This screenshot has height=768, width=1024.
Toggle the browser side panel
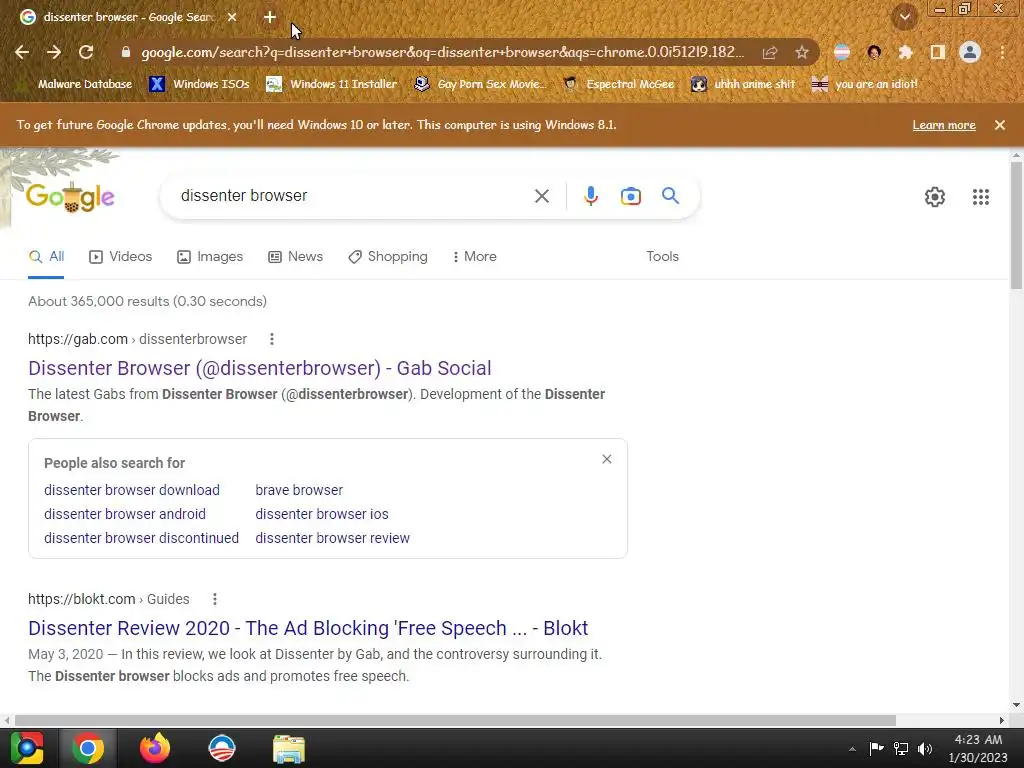(938, 52)
